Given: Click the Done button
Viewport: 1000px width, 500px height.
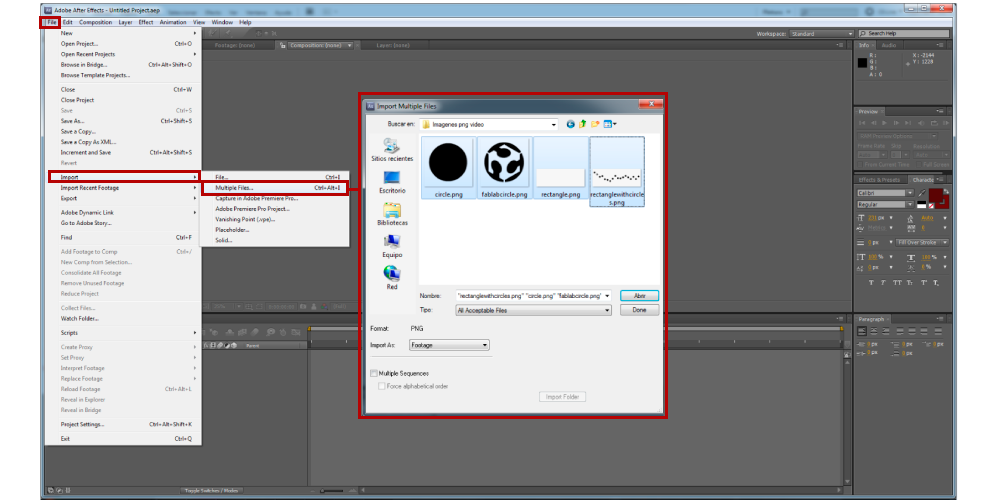Looking at the screenshot, I should coord(640,310).
